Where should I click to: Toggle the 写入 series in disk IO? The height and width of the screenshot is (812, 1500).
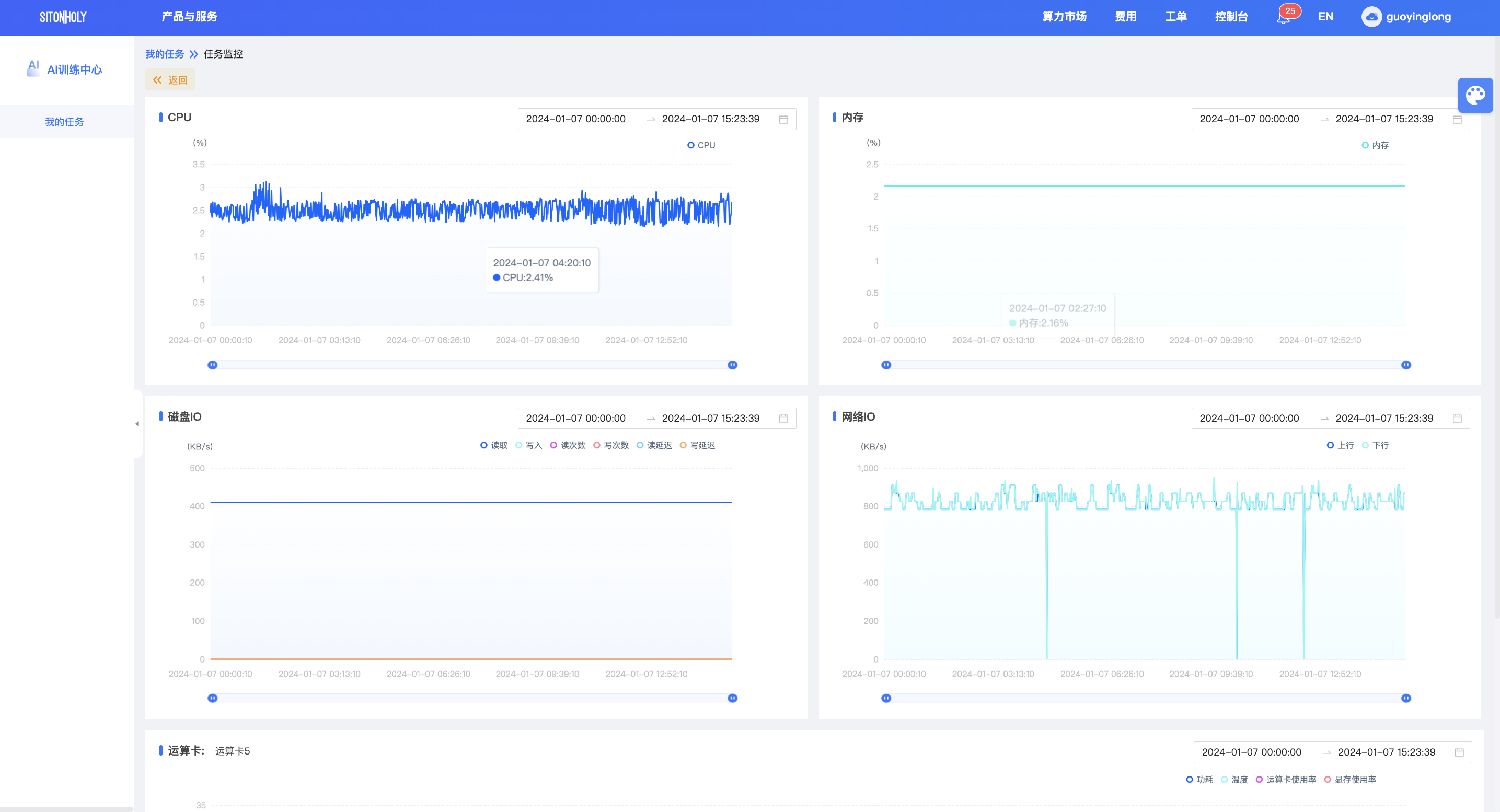point(529,445)
